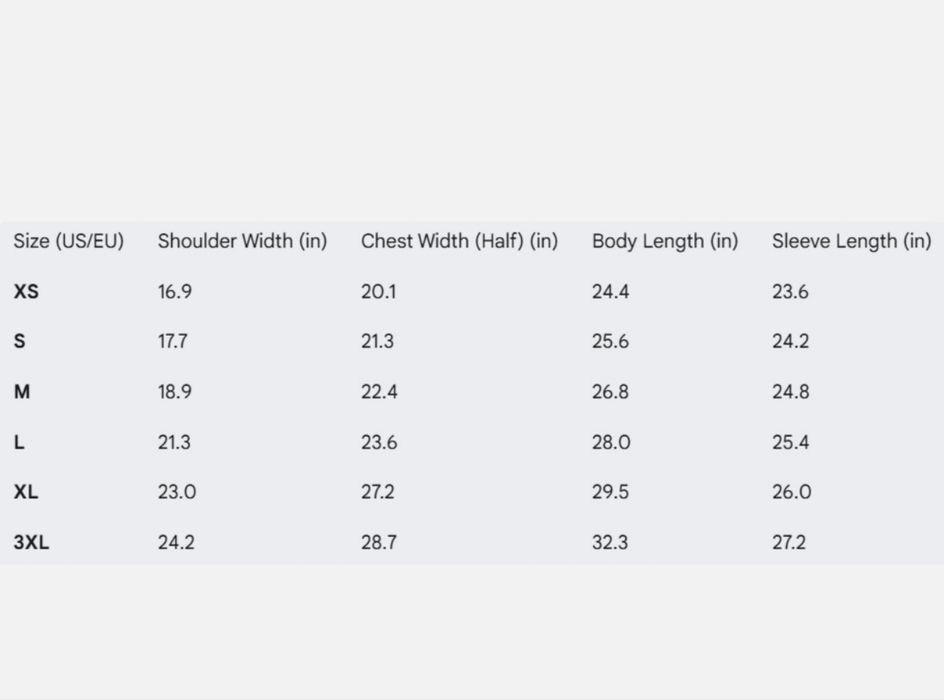
Task: Select the Shoulder Width (in) header
Action: pos(242,241)
